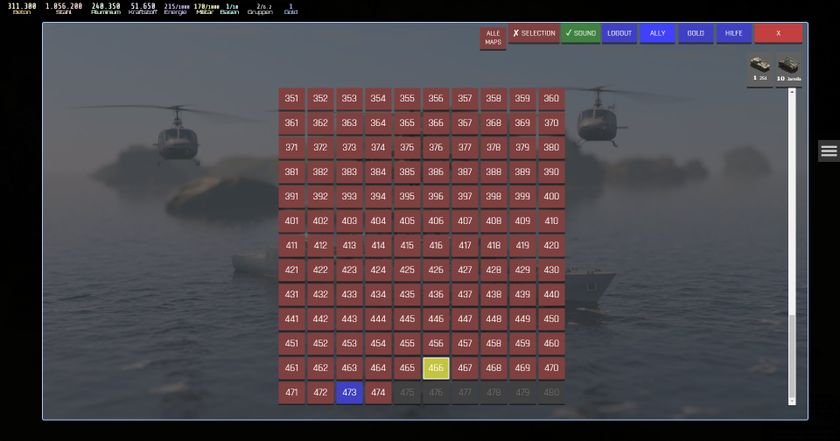Toggle the X Selection button
840x441 pixels.
pyautogui.click(x=534, y=33)
